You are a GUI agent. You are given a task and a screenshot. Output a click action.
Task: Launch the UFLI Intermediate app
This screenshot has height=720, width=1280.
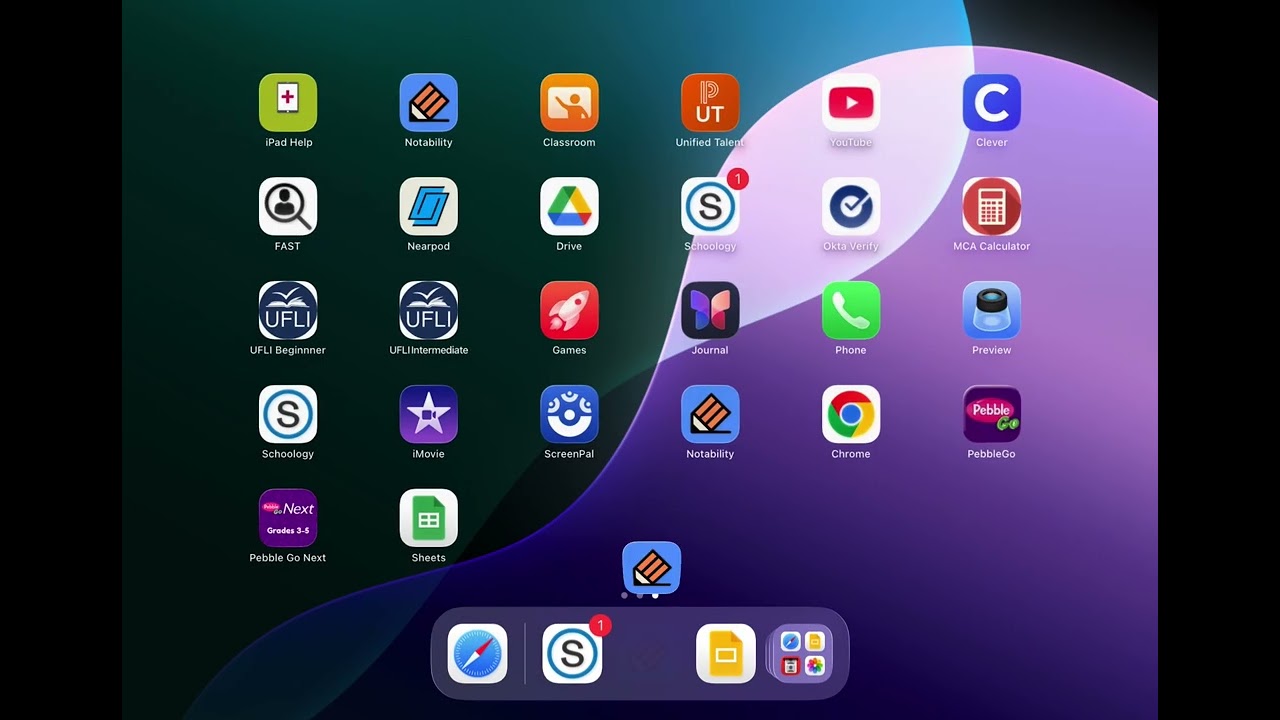coord(429,311)
